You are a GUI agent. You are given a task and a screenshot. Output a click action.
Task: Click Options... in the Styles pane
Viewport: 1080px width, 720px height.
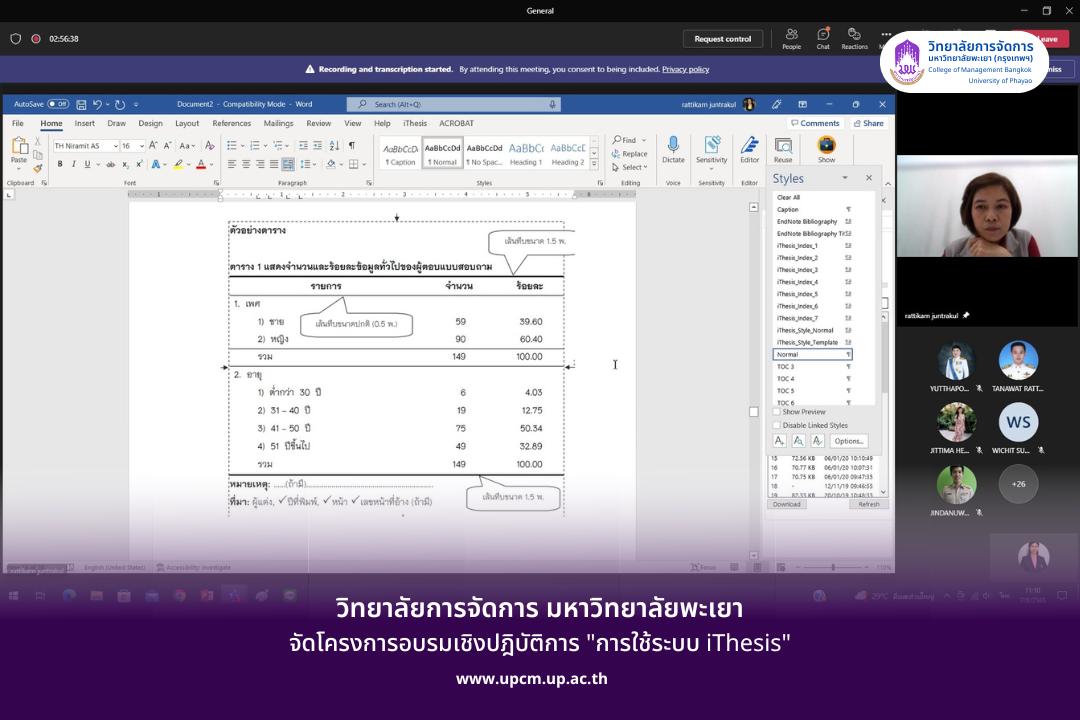849,441
